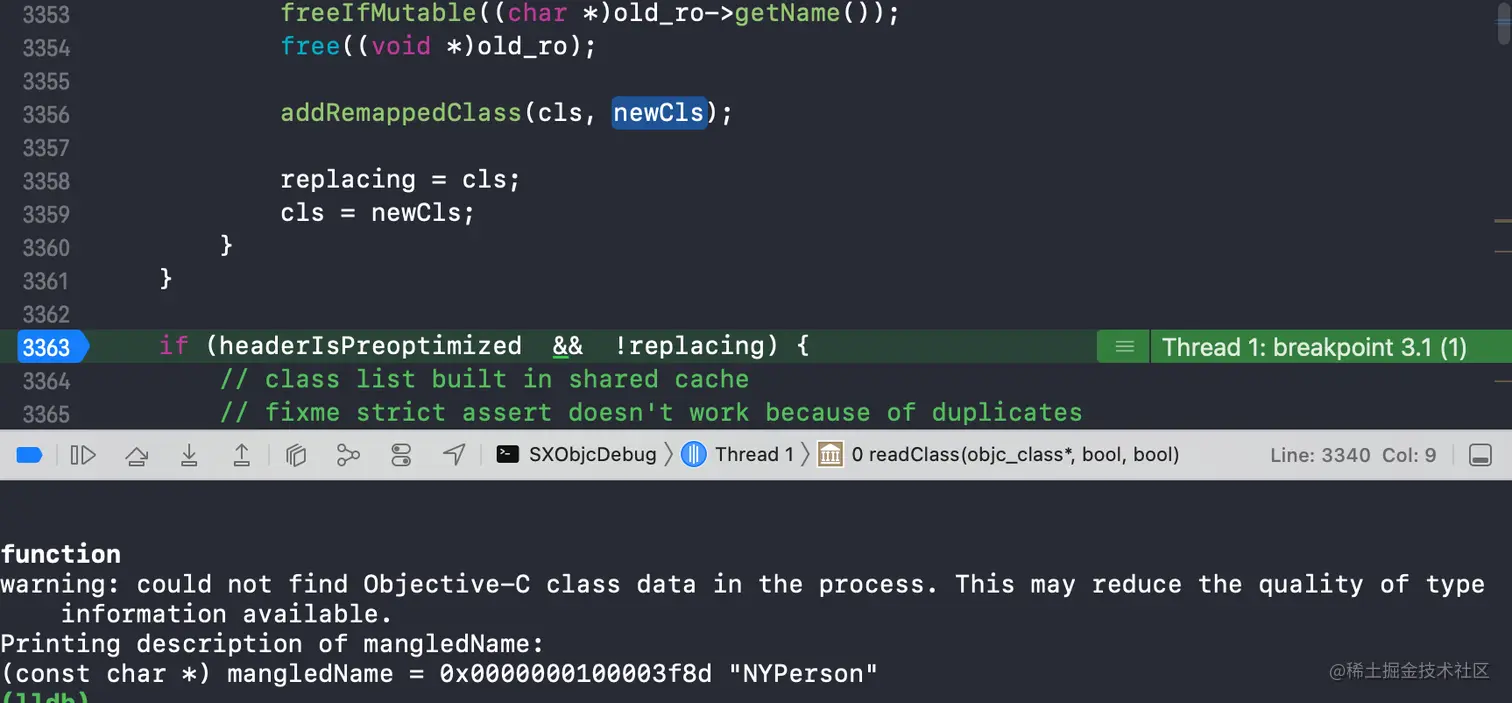Open the Environment Overrides control
The width and height of the screenshot is (1512, 703).
pos(401,455)
